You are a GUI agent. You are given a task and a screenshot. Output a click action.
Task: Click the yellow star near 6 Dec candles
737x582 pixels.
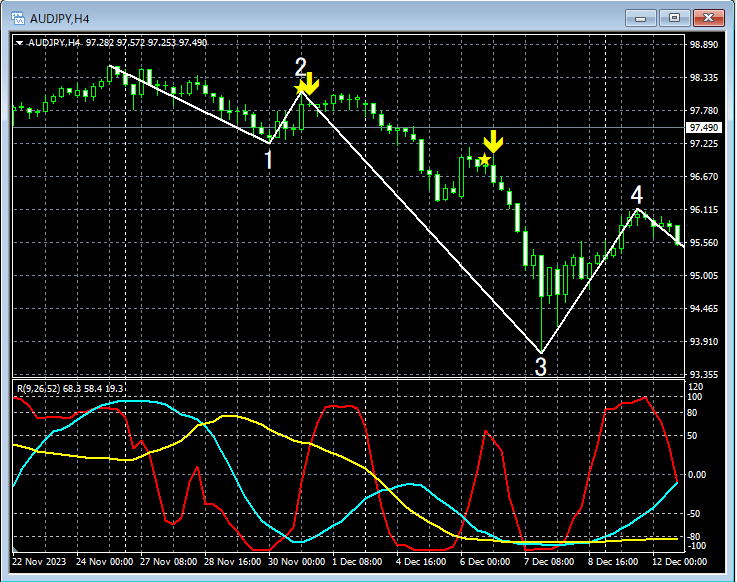tap(484, 160)
